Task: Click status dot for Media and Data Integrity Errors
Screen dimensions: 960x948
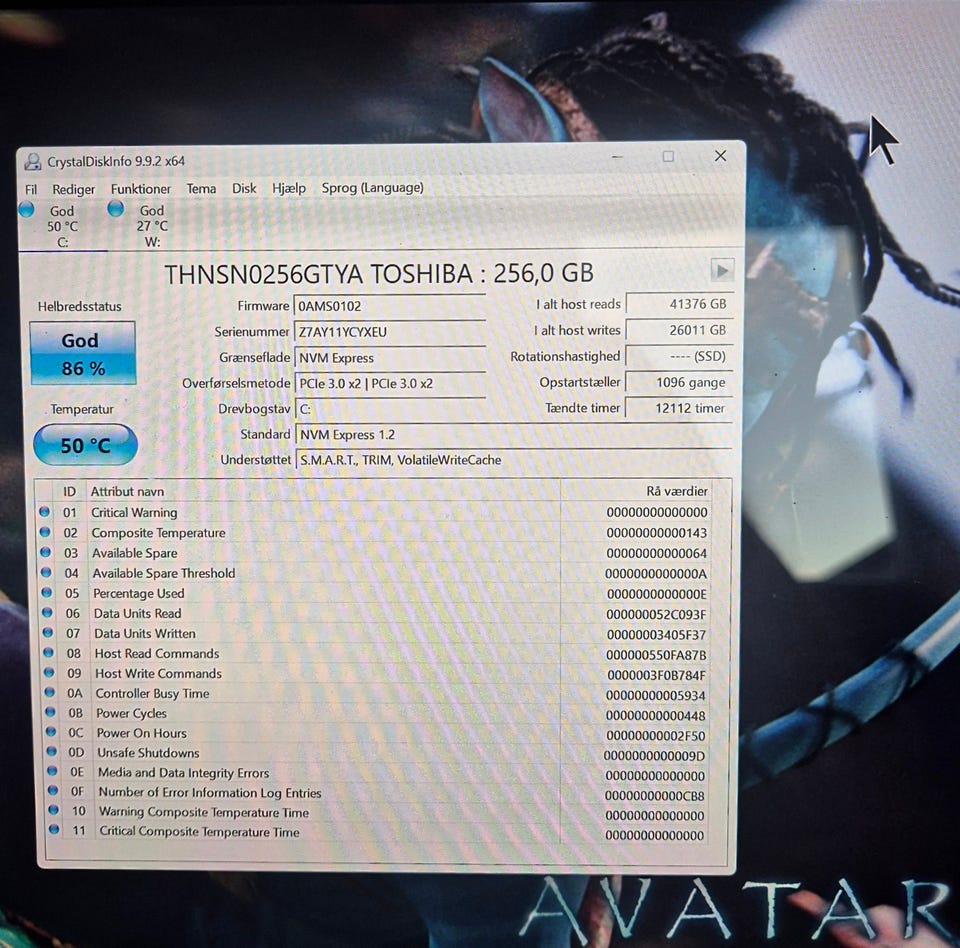Action: [x=52, y=771]
